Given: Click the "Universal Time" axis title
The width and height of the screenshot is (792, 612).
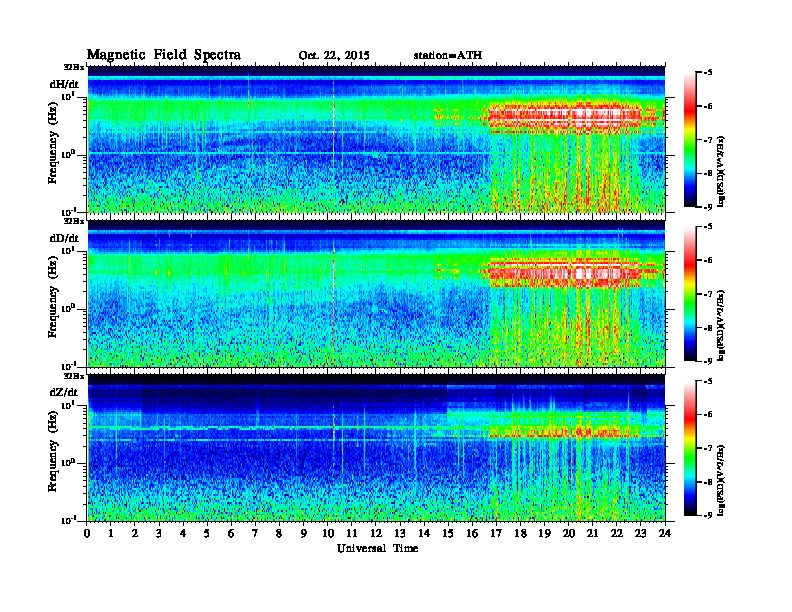Looking at the screenshot, I should (377, 548).
